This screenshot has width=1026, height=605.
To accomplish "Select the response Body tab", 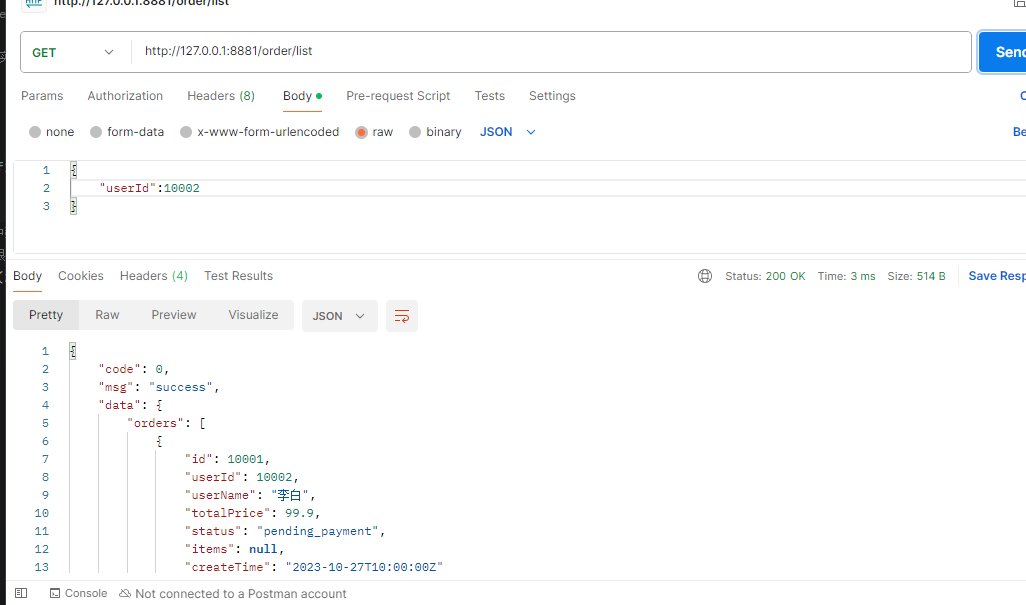I will [27, 276].
